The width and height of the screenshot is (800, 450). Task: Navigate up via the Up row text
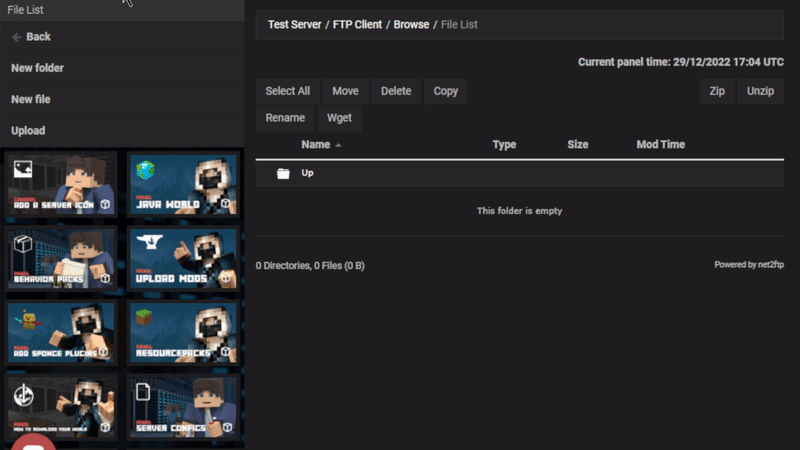(x=307, y=173)
